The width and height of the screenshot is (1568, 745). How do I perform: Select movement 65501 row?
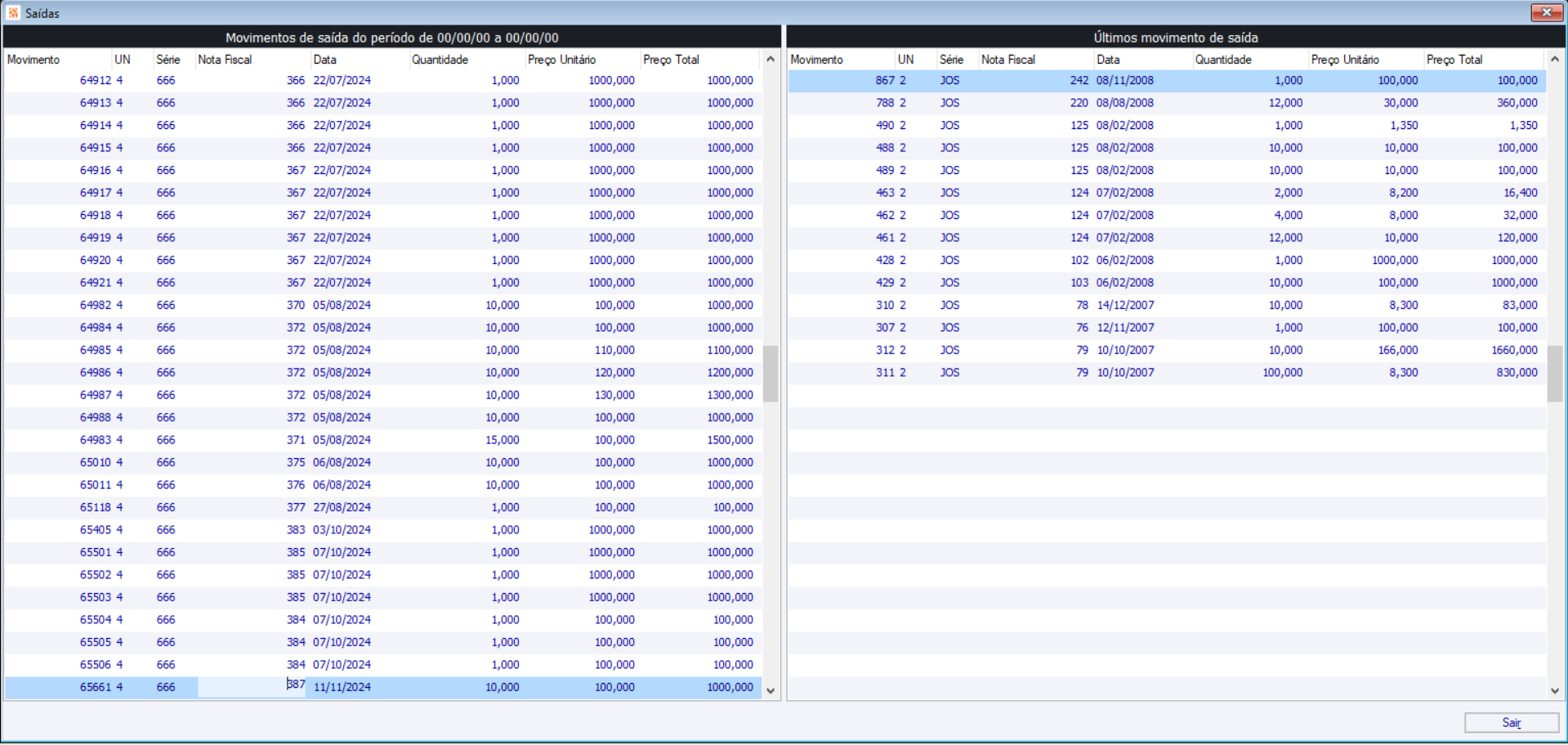point(383,552)
